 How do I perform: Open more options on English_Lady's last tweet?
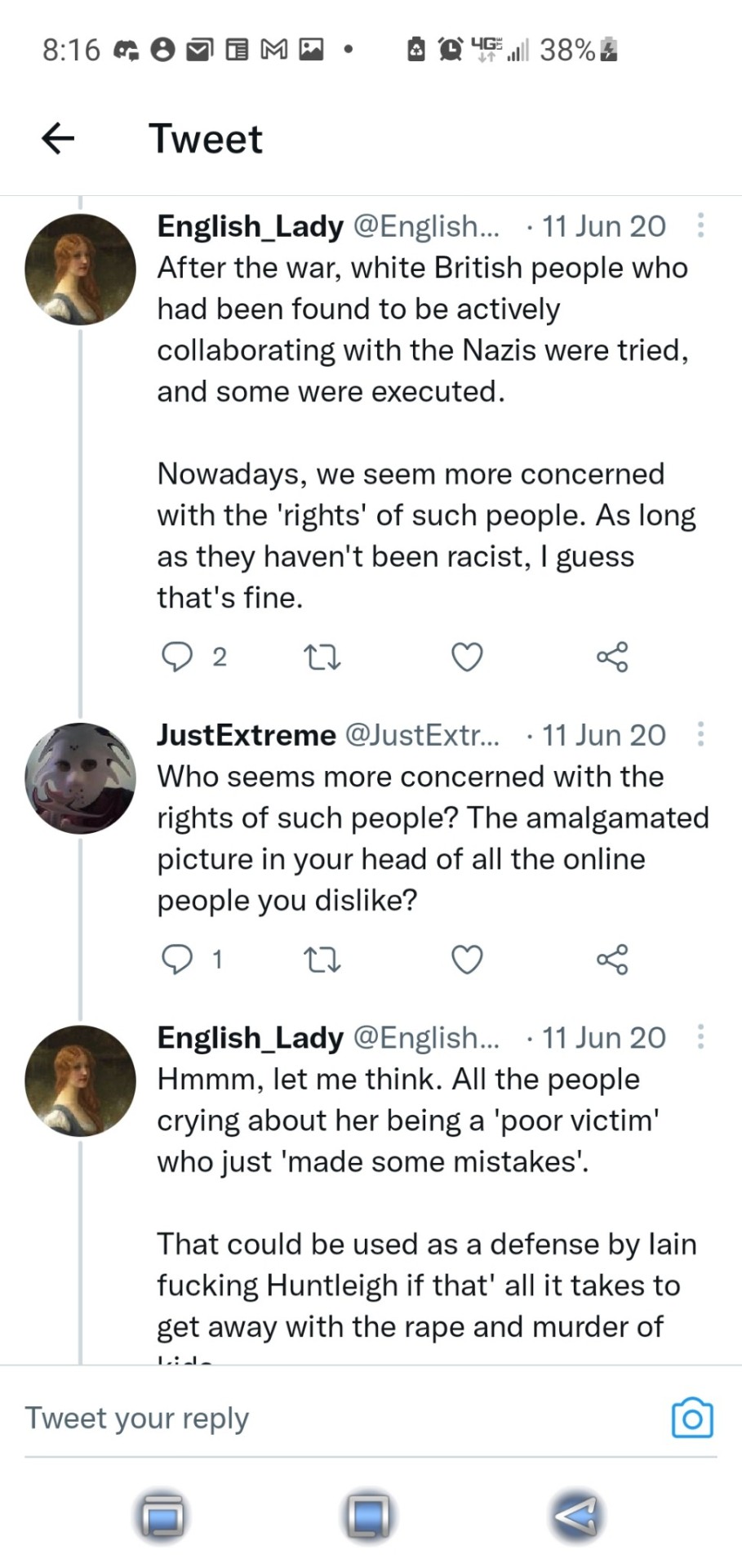click(x=700, y=1037)
